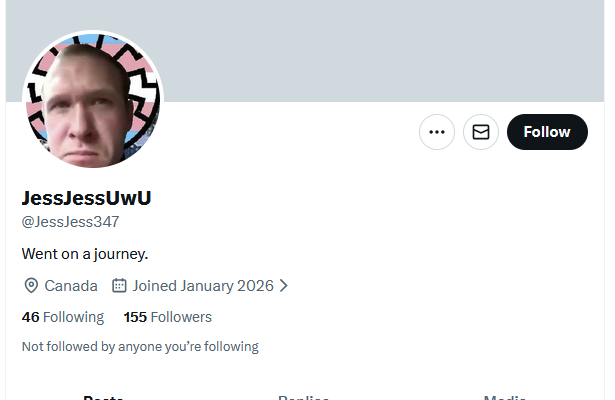Viewport: 615px width, 400px height.
Task: Click the envelope message icon
Action: tap(480, 132)
